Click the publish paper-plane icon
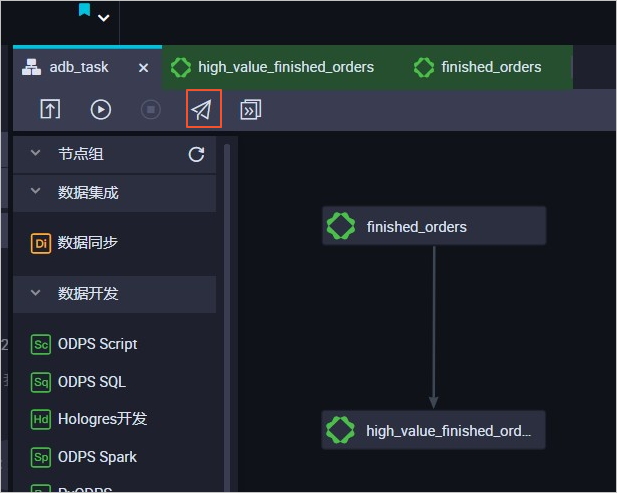Image resolution: width=617 pixels, height=493 pixels. (201, 110)
